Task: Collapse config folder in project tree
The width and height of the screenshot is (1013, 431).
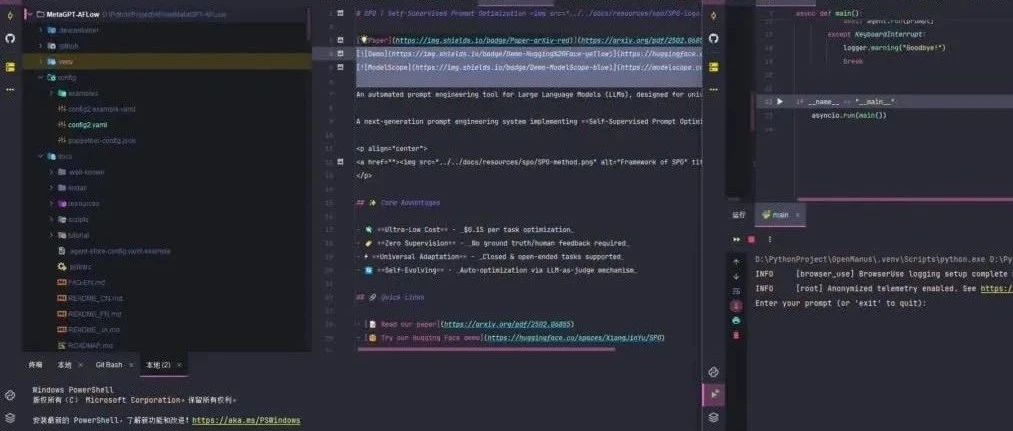Action: pyautogui.click(x=41, y=78)
